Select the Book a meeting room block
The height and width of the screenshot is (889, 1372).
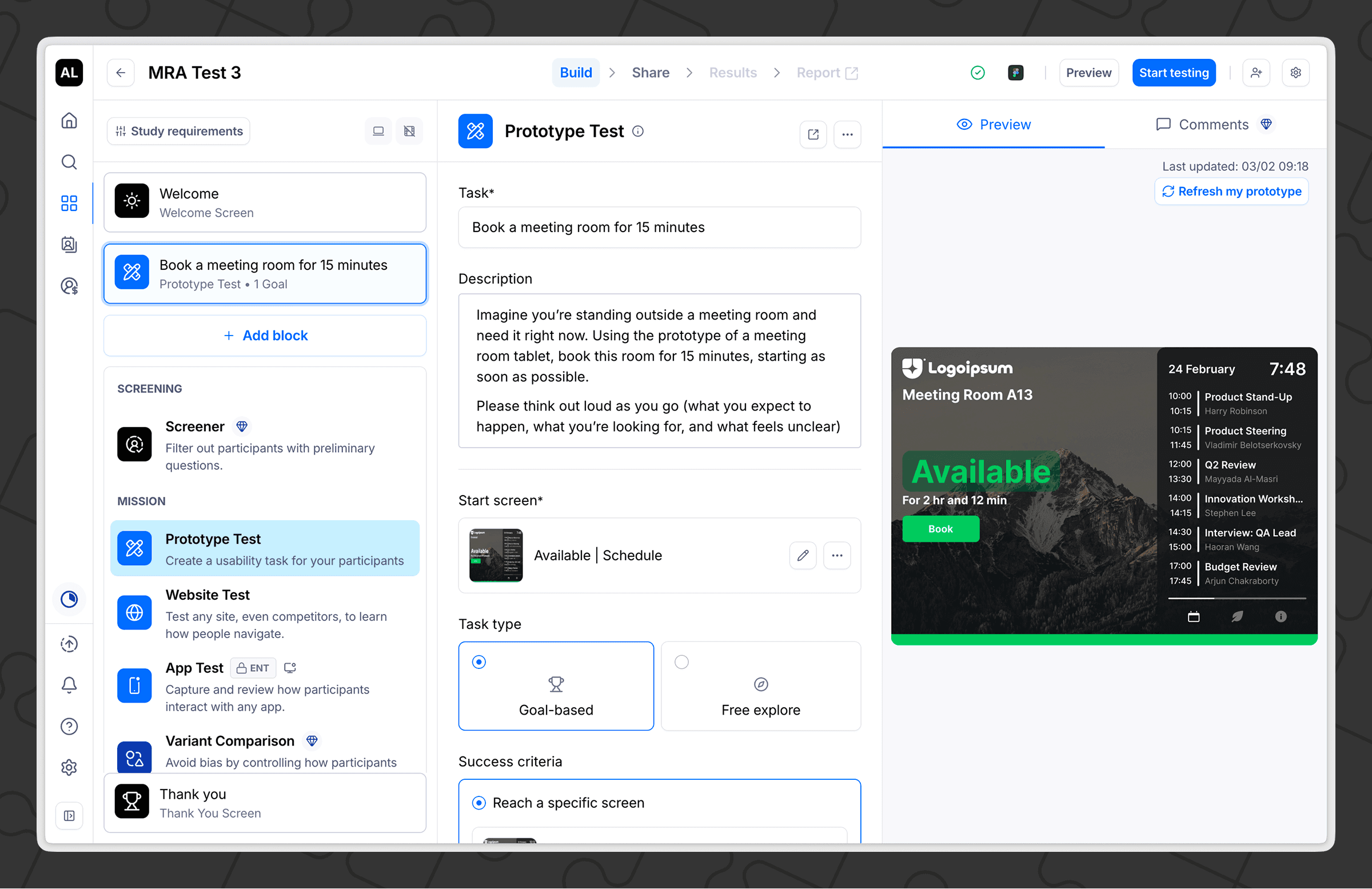(265, 274)
